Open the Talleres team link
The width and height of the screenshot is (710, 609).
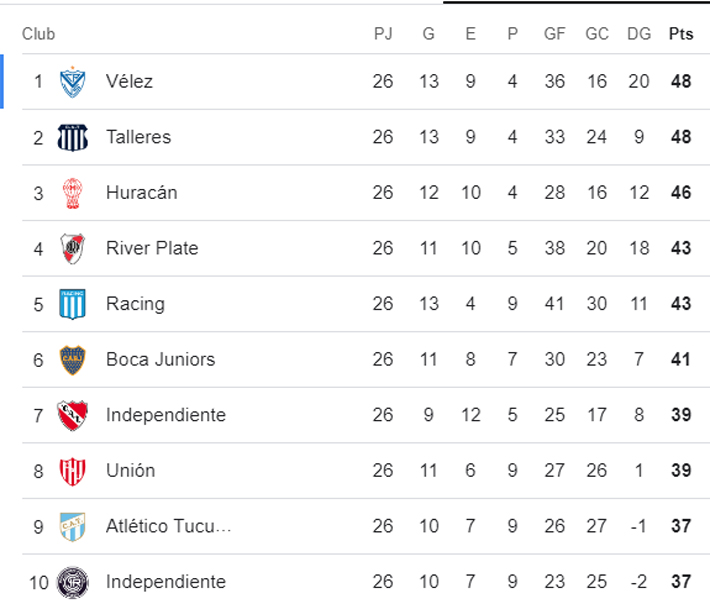click(138, 137)
